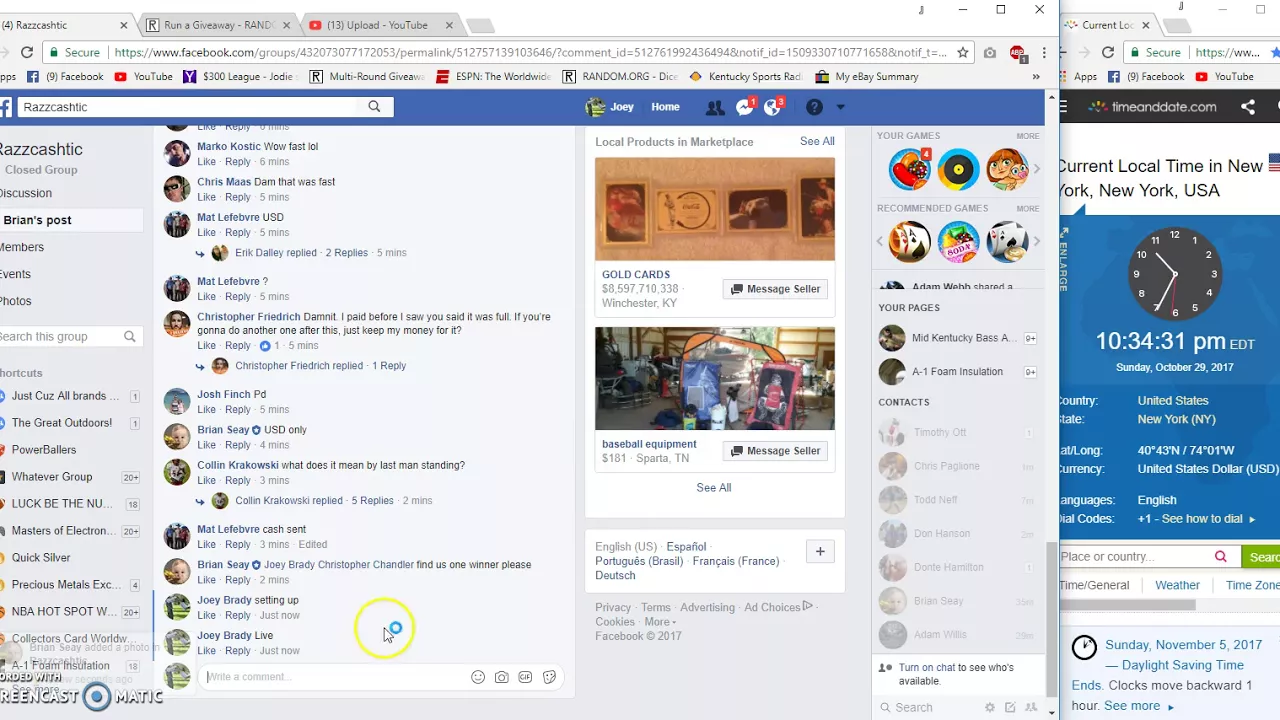Click the search icon on timeanddate place field
The width and height of the screenshot is (1280, 720).
1220,557
